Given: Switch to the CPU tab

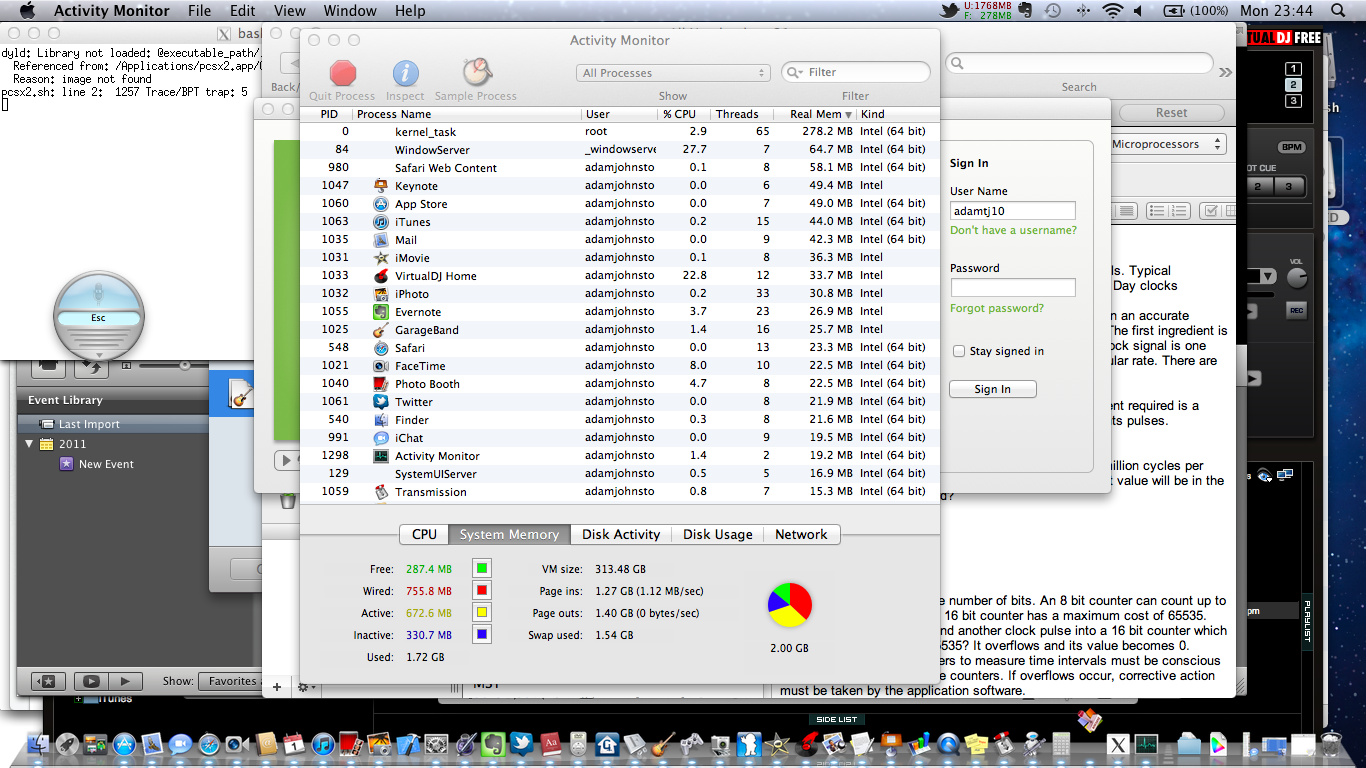Looking at the screenshot, I should [424, 535].
